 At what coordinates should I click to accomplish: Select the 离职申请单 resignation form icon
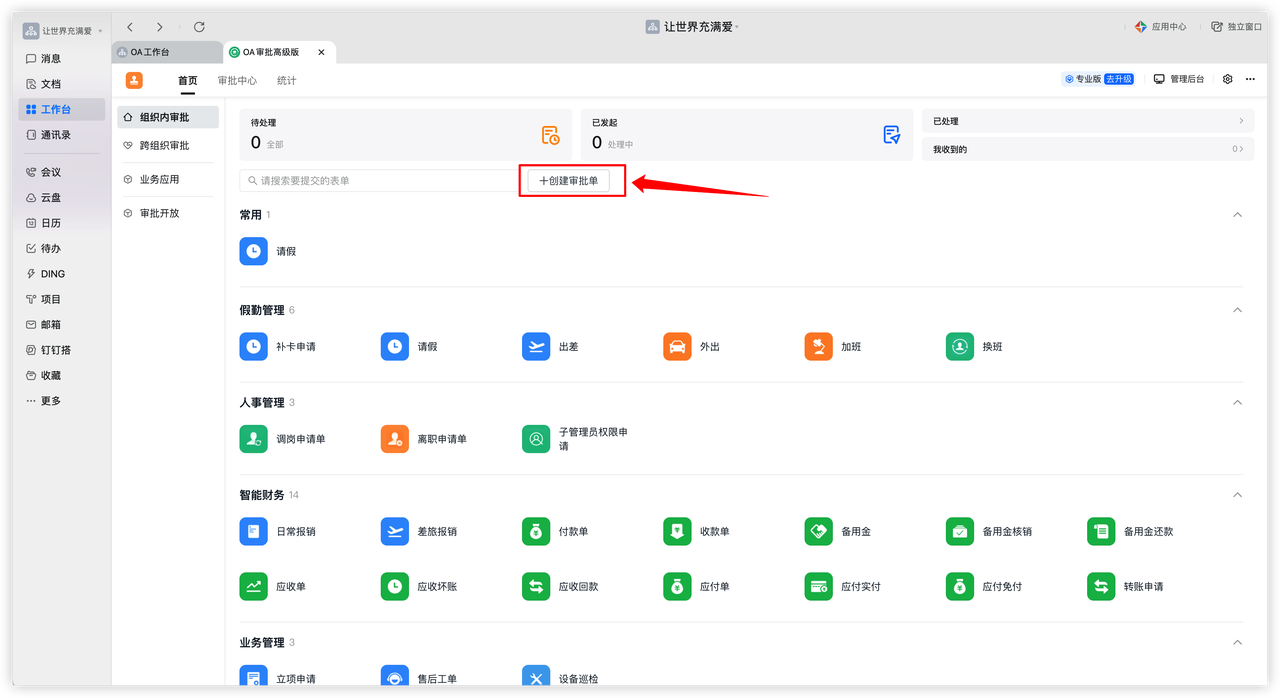(x=394, y=438)
